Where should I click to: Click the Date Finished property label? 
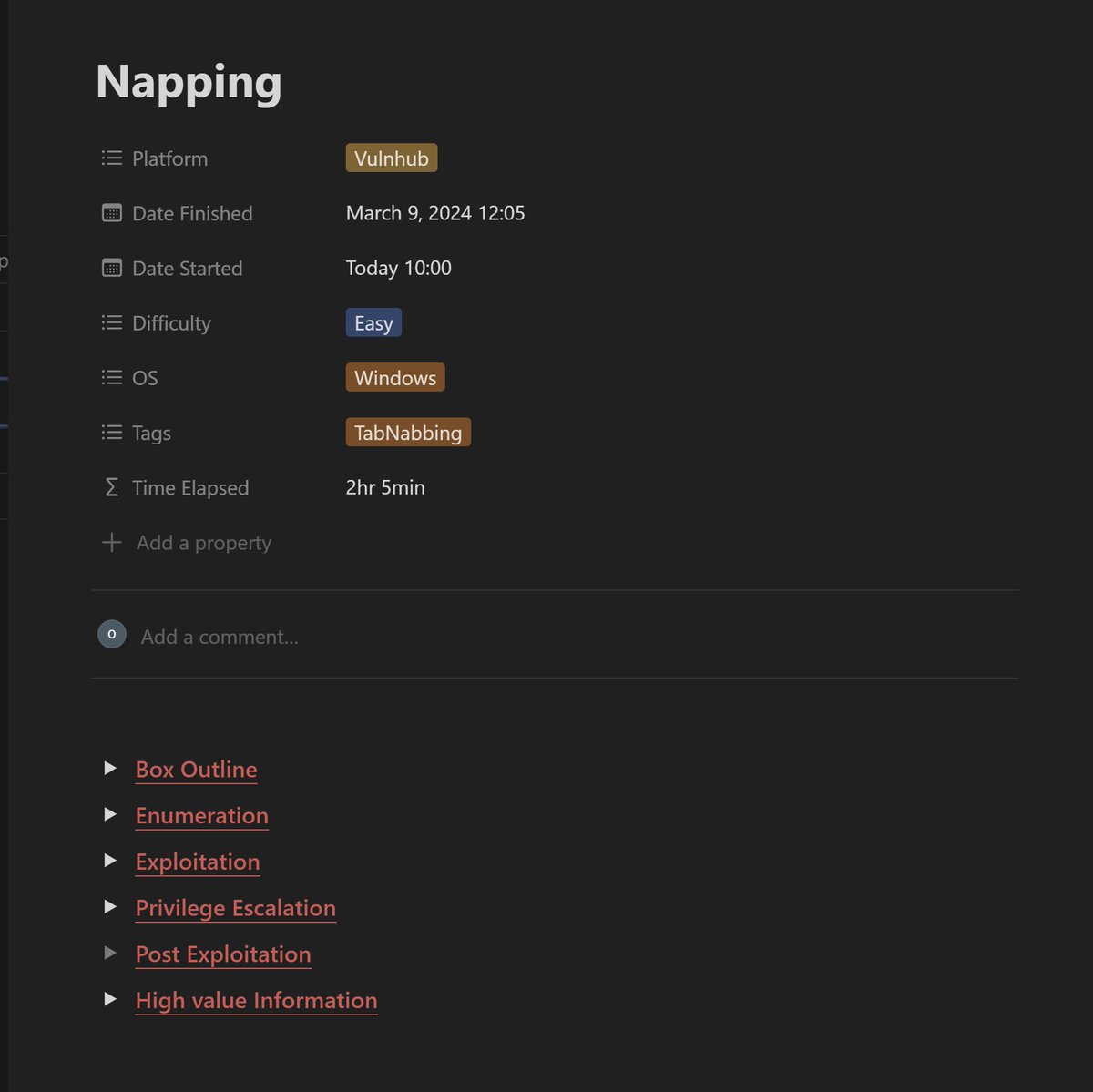tap(192, 213)
